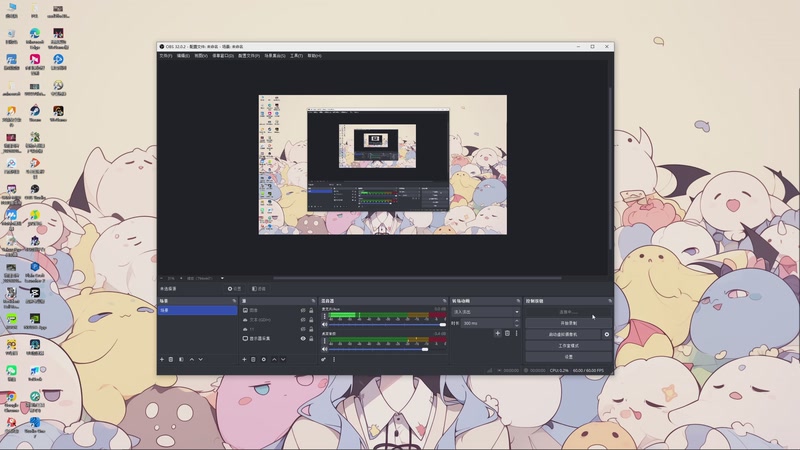Click the 滤镜 button in source toolbar
Image resolution: width=800 pixels, height=450 pixels.
pyautogui.click(x=259, y=289)
